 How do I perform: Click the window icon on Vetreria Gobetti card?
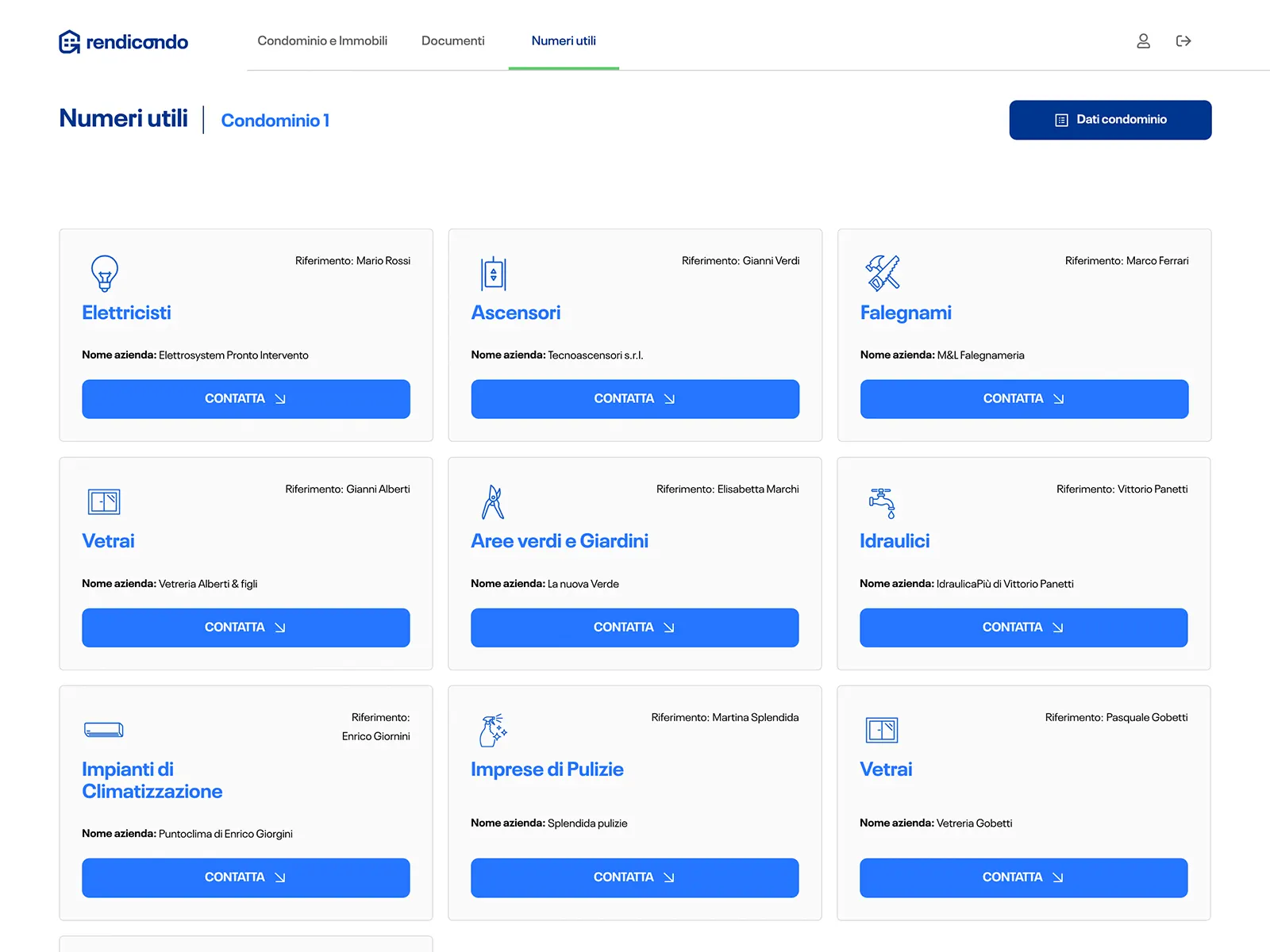(882, 730)
